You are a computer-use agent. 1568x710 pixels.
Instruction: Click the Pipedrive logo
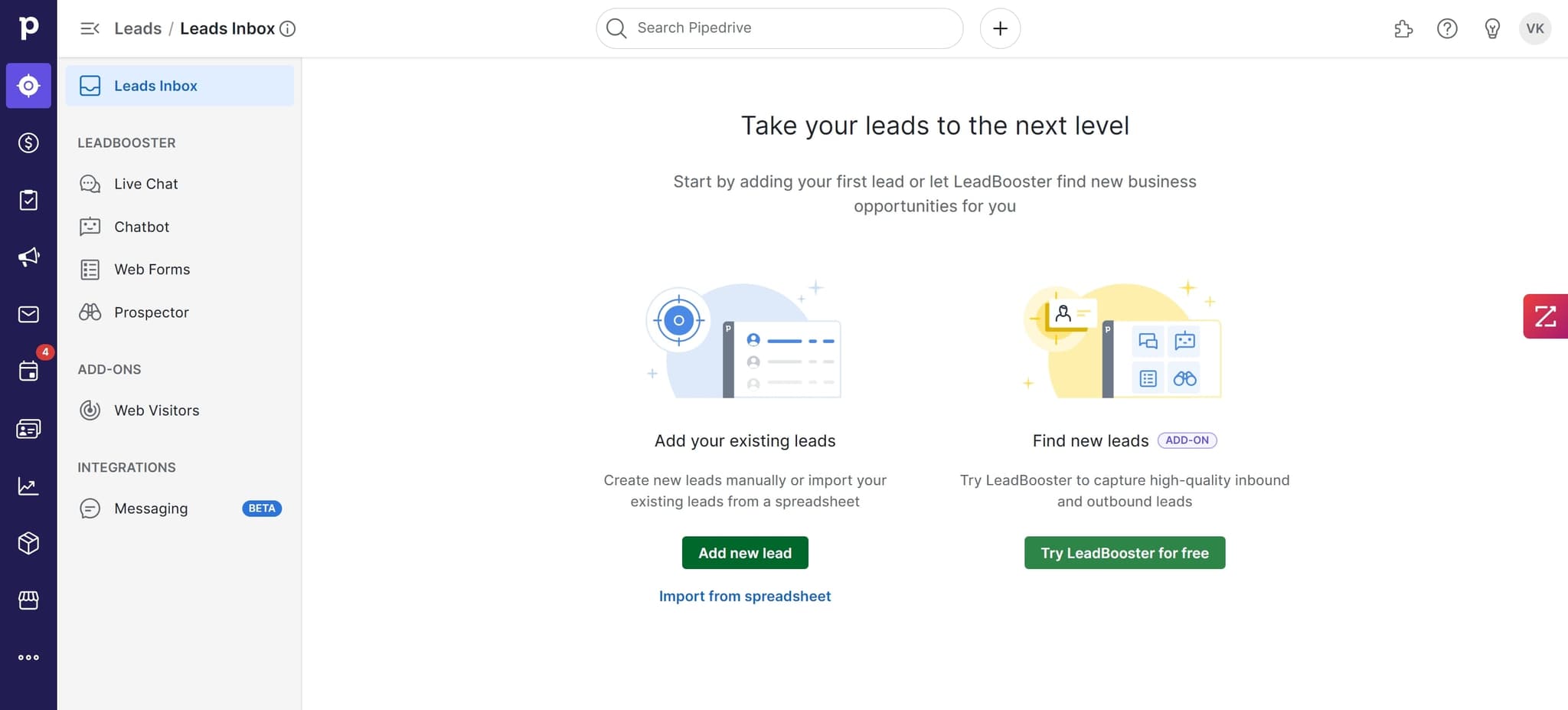28,28
